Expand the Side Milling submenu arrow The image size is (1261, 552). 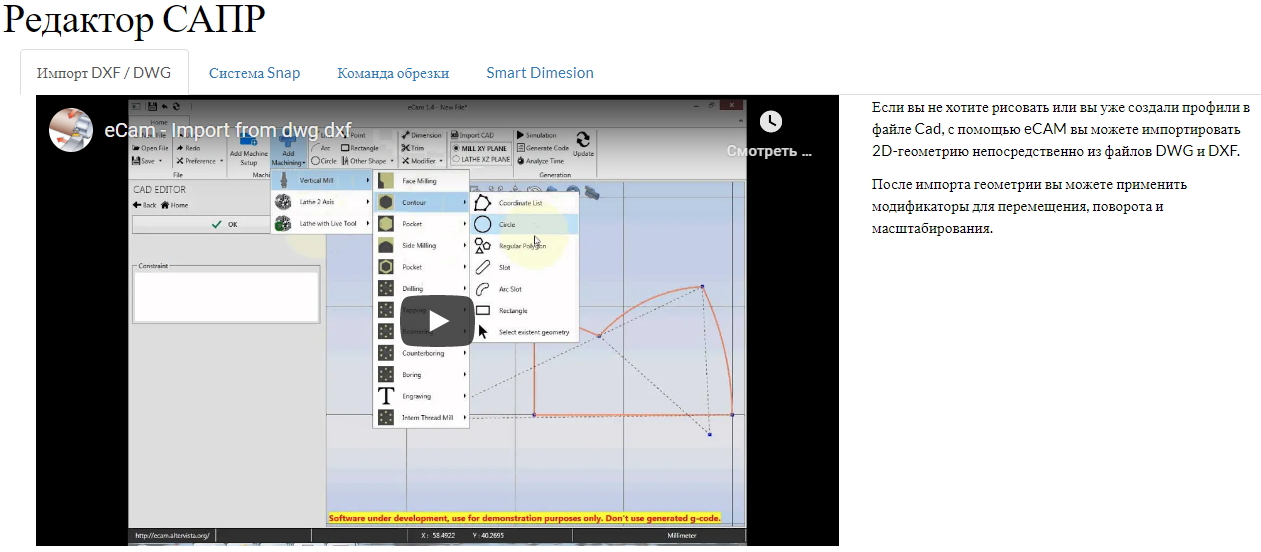click(x=465, y=246)
